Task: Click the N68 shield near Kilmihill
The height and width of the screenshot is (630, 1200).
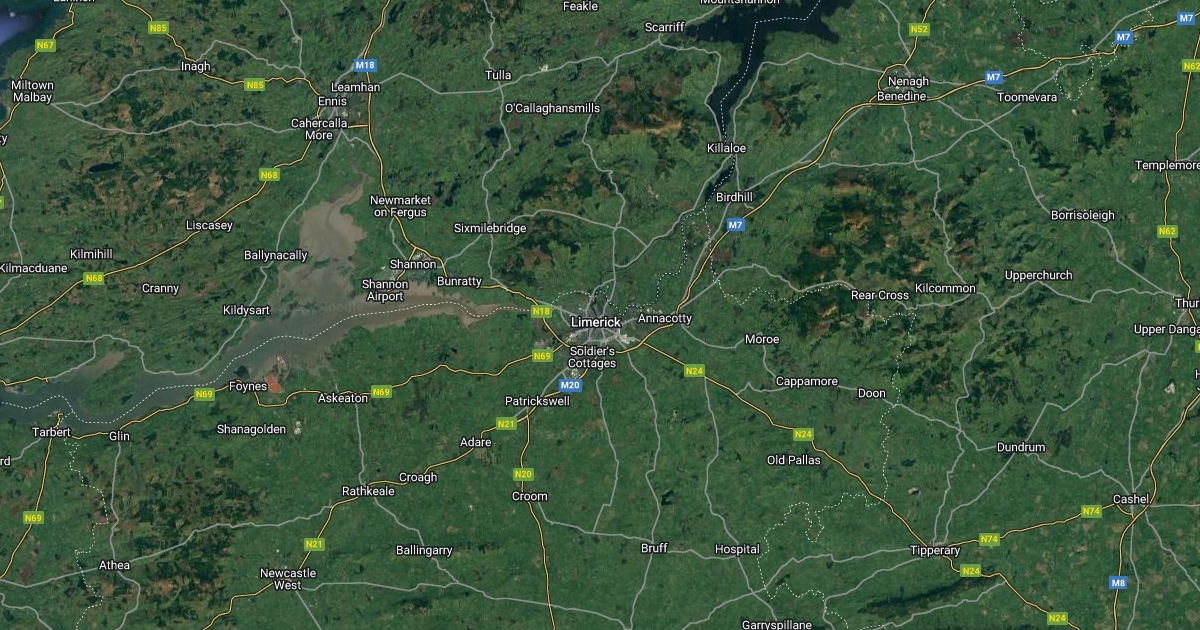Action: (x=94, y=278)
